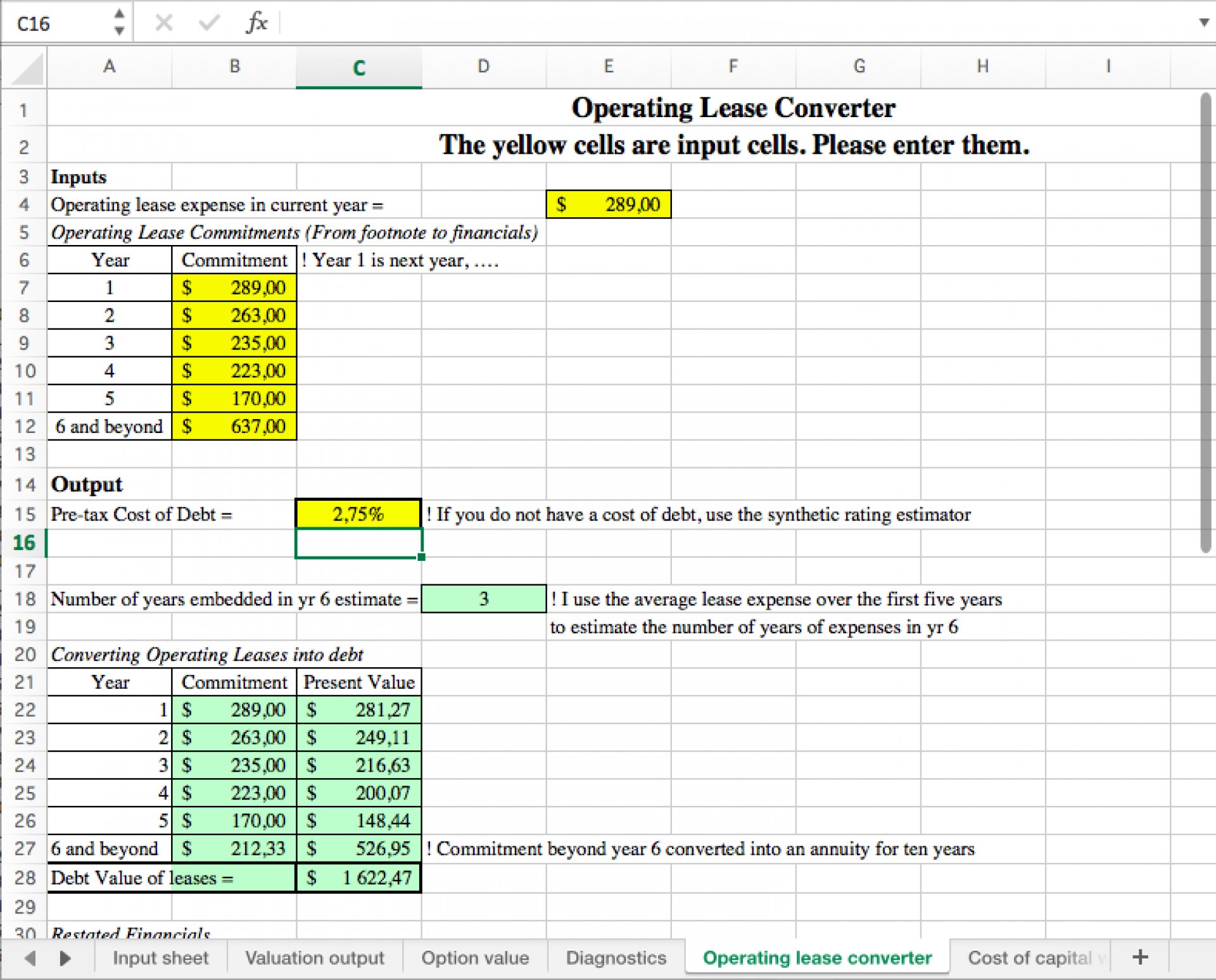1216x980 pixels.
Task: Select column F header
Action: point(733,66)
